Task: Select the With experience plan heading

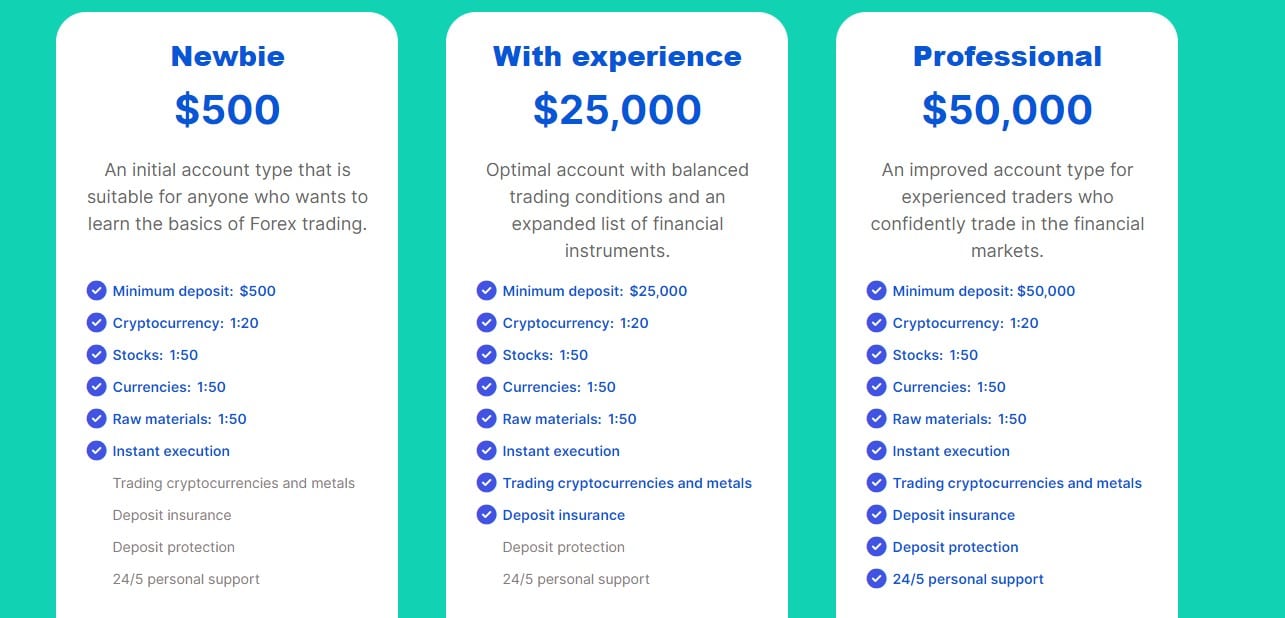Action: tap(617, 56)
